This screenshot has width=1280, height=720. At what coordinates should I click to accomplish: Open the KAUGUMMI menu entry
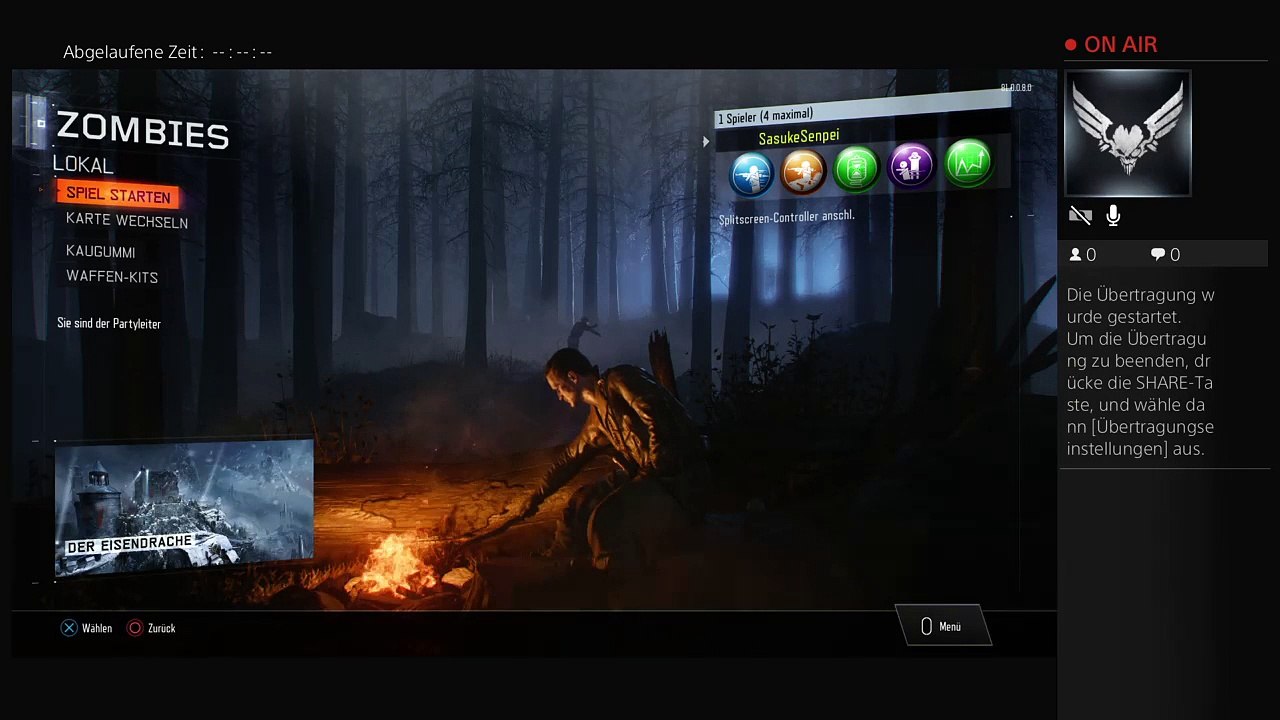coord(101,251)
